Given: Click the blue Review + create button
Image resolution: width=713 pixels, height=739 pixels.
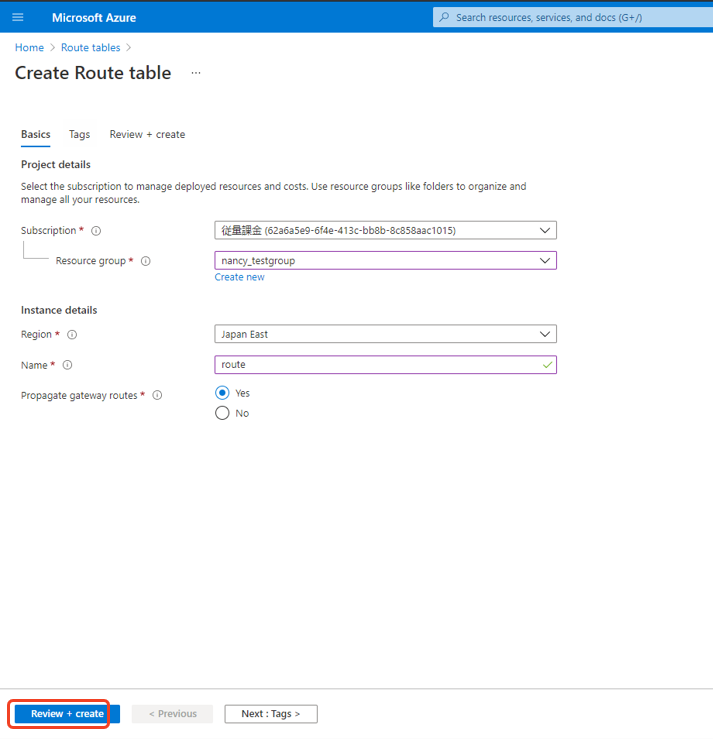Looking at the screenshot, I should (67, 714).
